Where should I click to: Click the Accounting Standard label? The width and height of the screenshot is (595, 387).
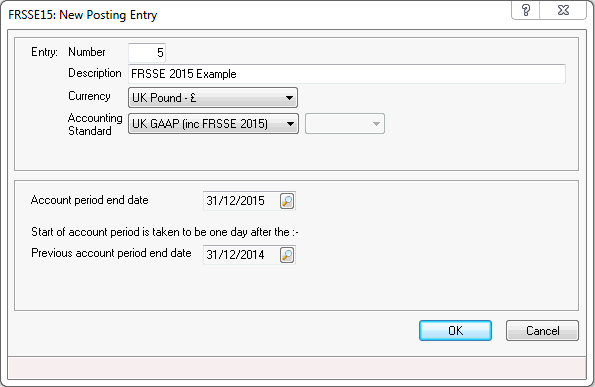(x=95, y=124)
